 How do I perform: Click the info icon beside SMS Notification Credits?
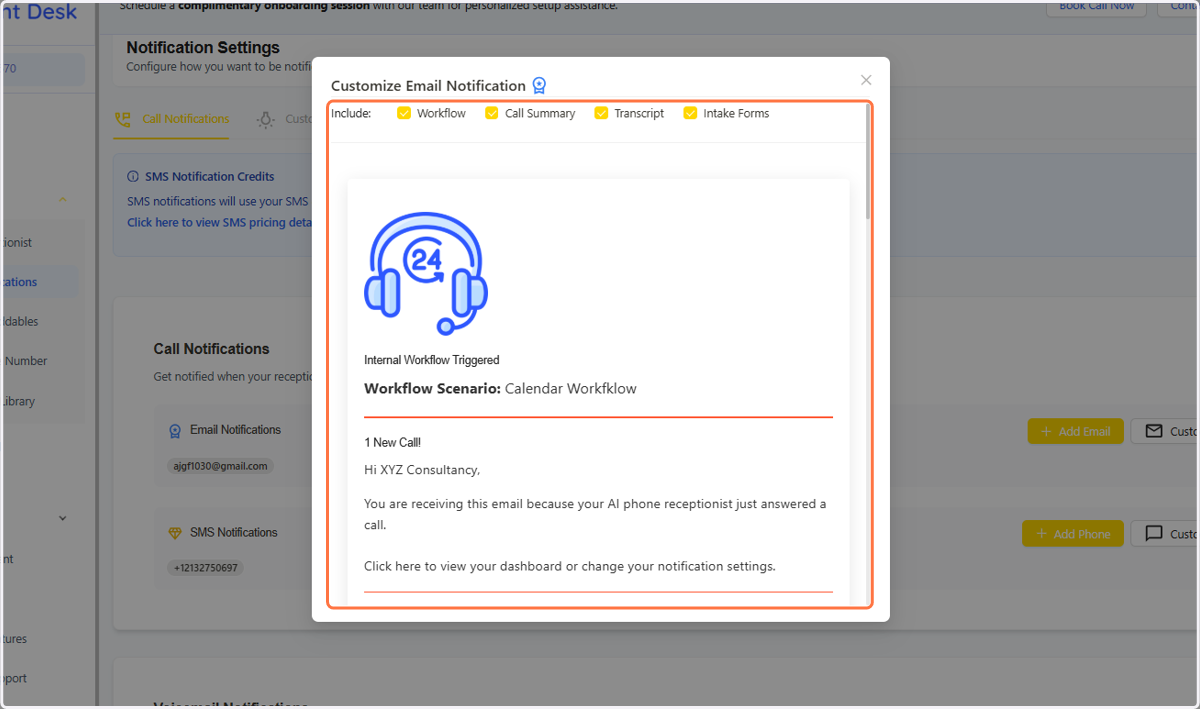coord(133,177)
